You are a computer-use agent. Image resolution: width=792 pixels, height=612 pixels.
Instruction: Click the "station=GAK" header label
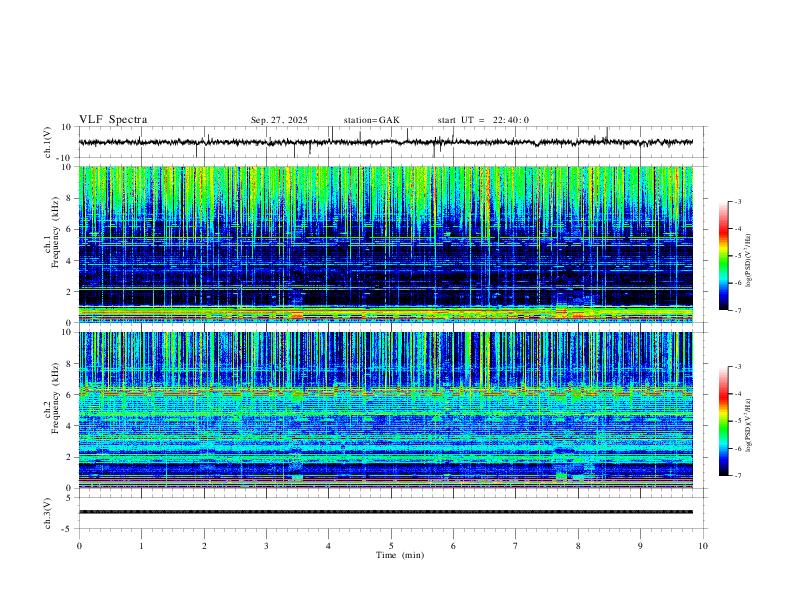(x=372, y=120)
